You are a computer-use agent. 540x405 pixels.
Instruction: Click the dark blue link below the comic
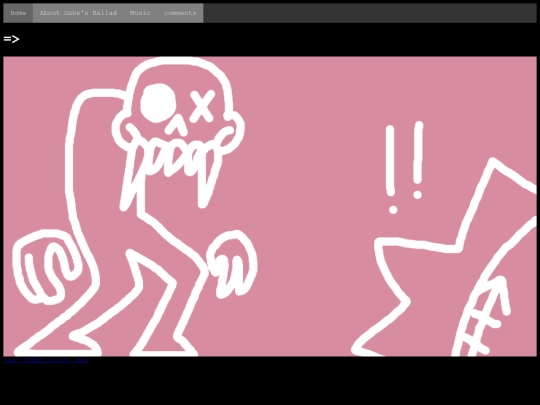pos(46,361)
